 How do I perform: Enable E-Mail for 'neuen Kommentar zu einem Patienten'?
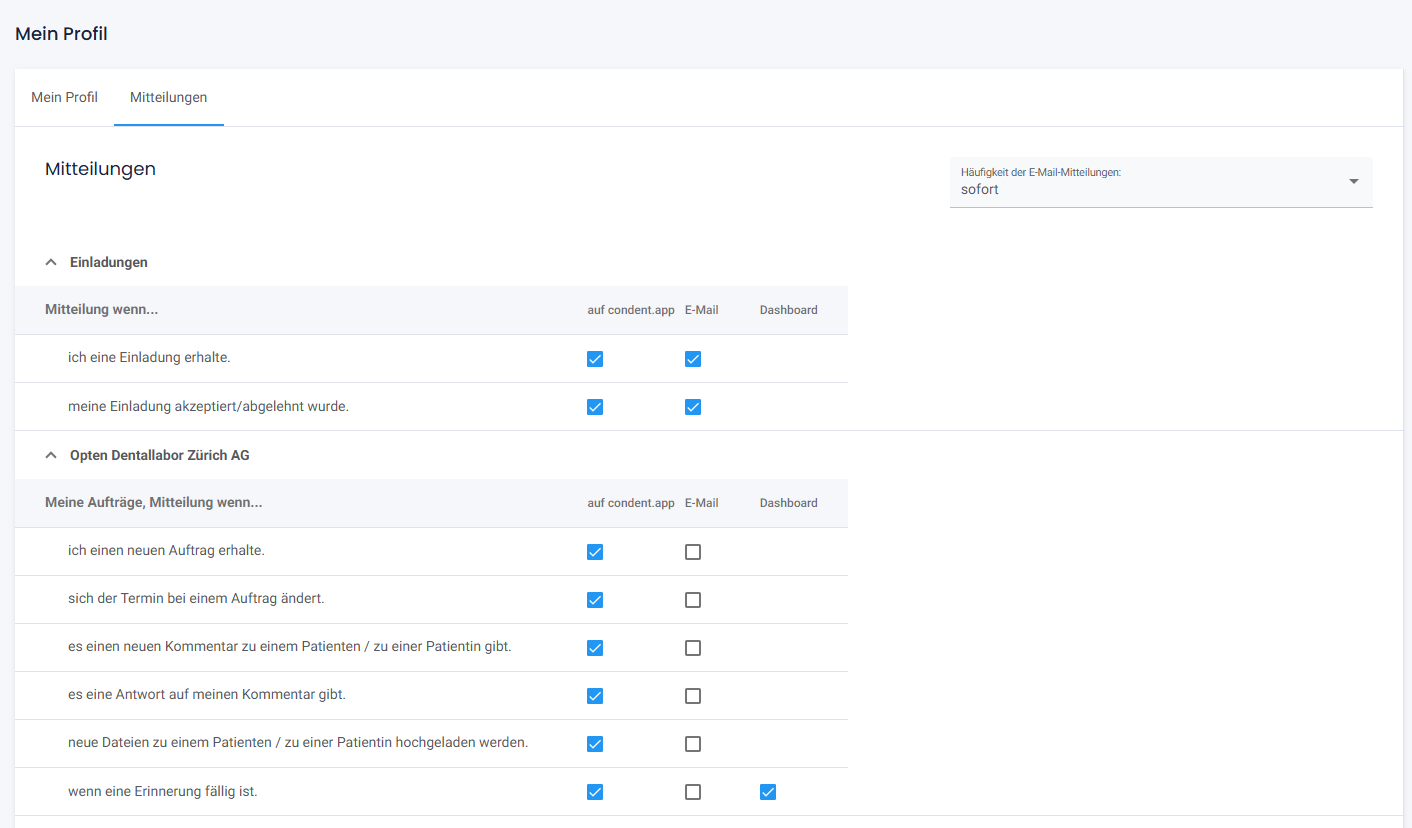tap(693, 648)
